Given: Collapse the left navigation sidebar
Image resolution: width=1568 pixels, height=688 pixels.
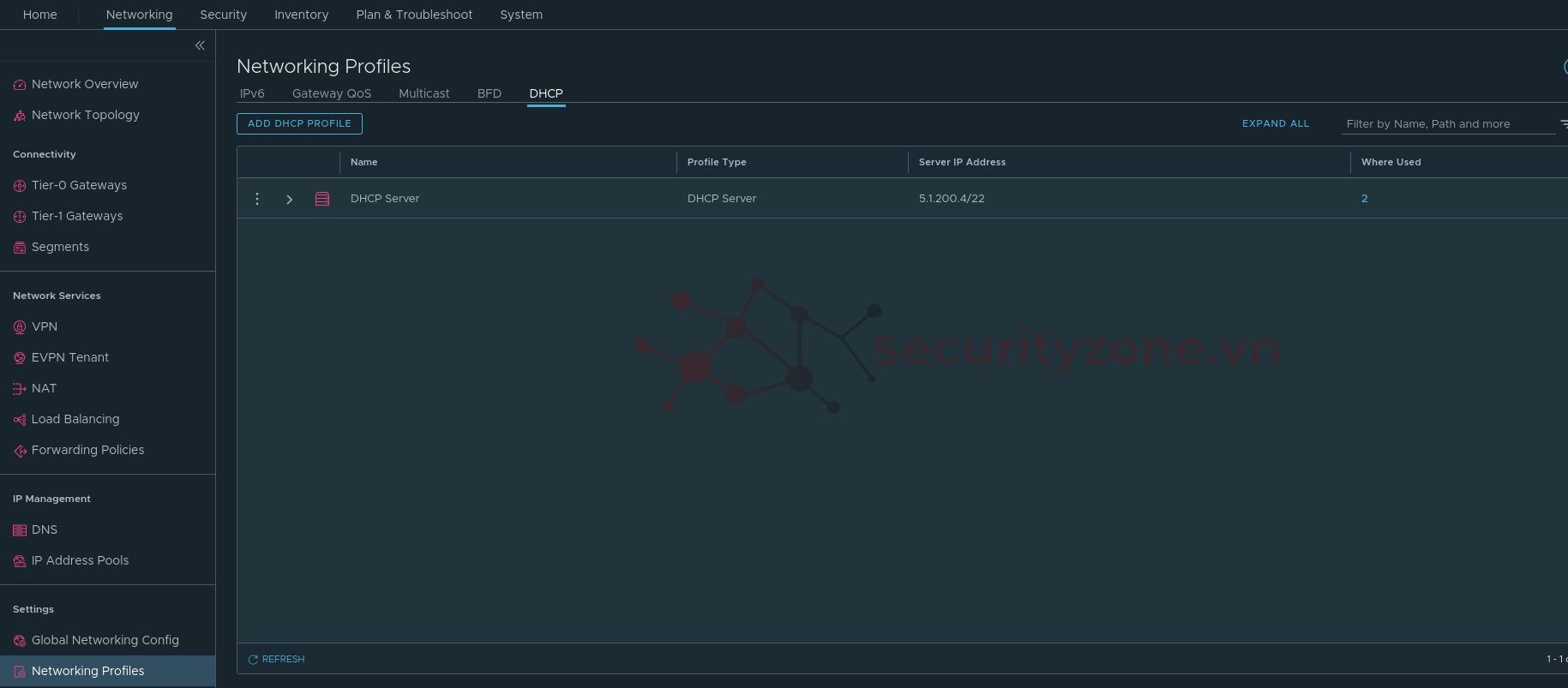Looking at the screenshot, I should [200, 45].
